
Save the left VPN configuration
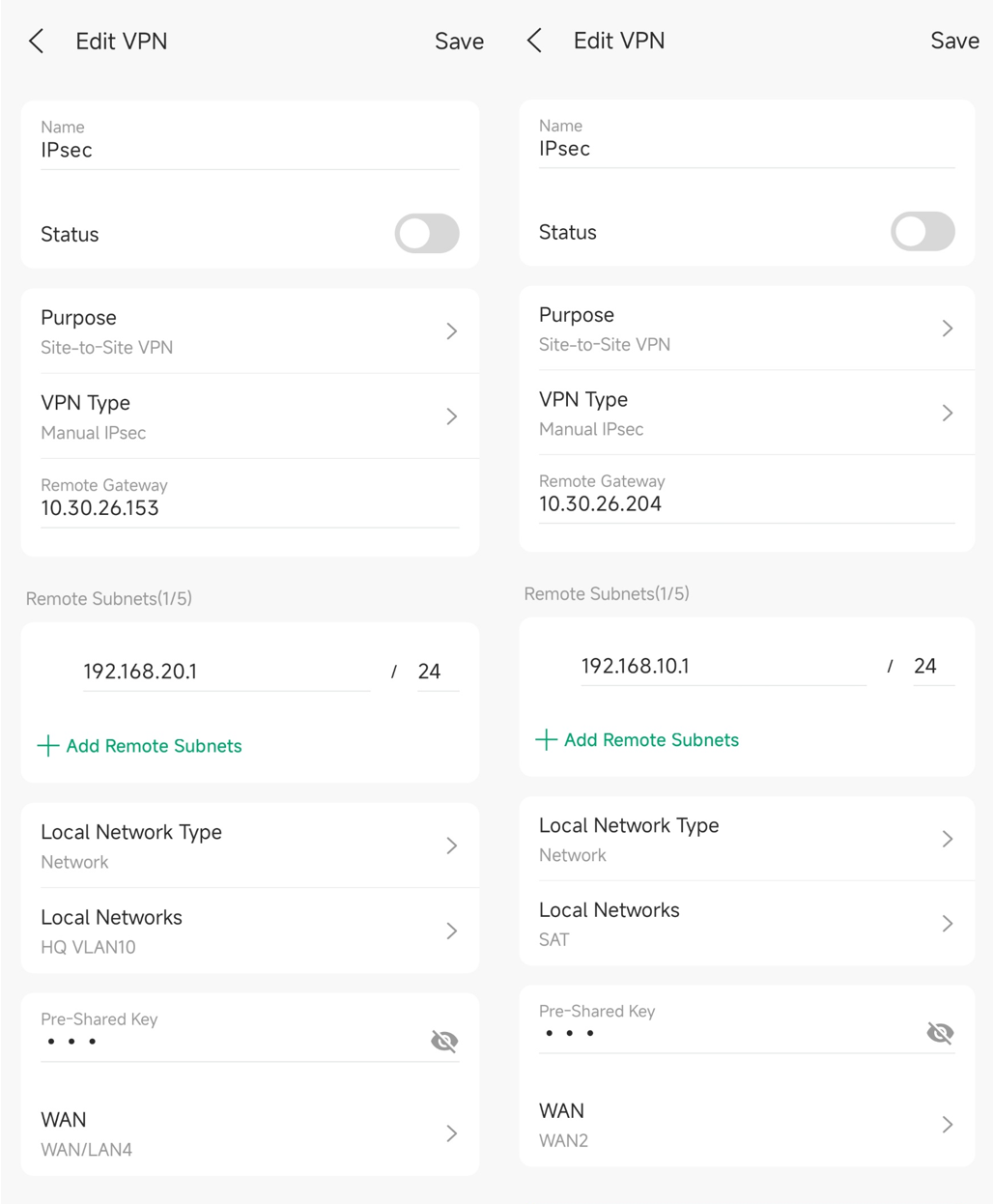pyautogui.click(x=459, y=41)
